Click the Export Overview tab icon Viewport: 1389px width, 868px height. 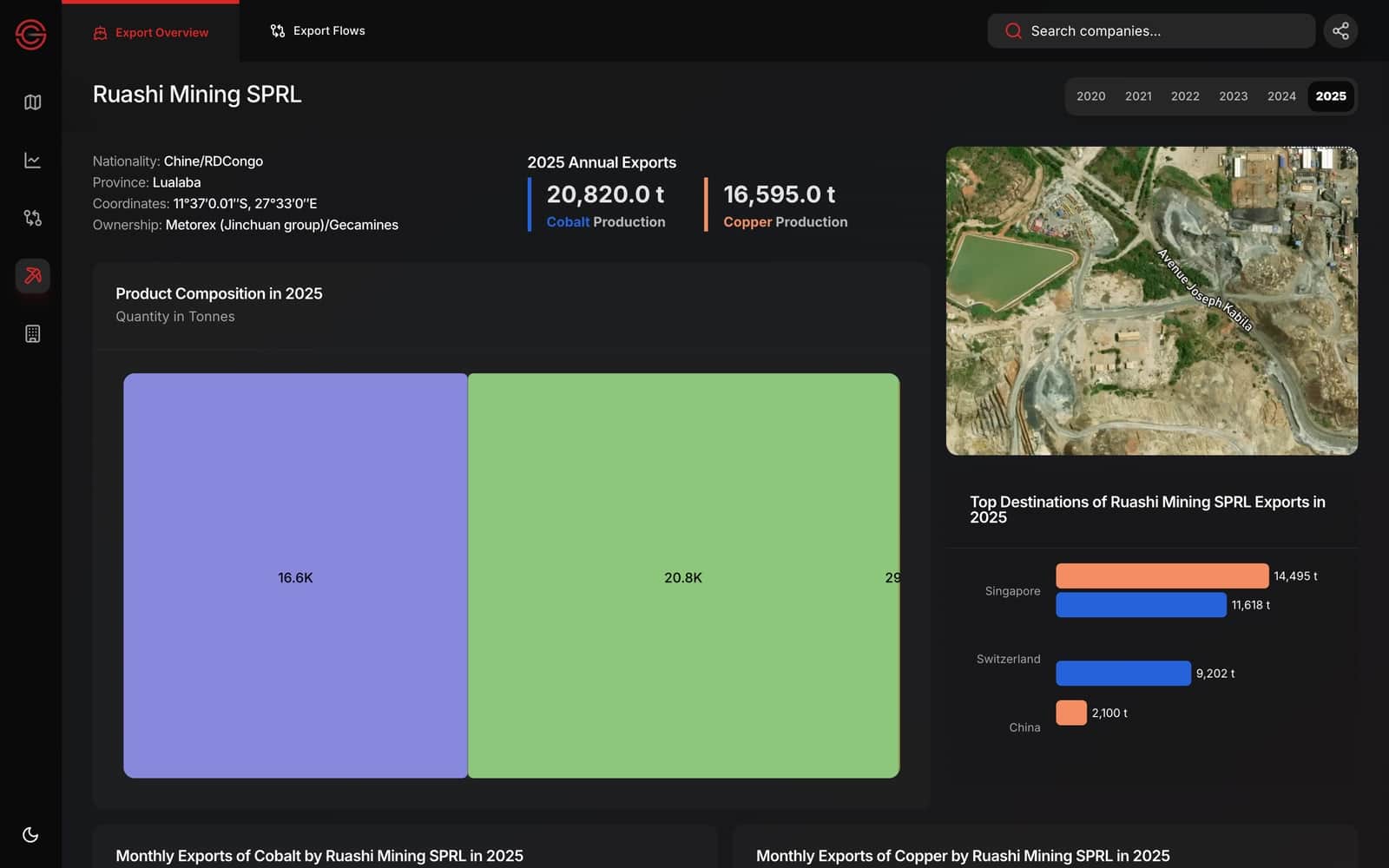coord(101,33)
